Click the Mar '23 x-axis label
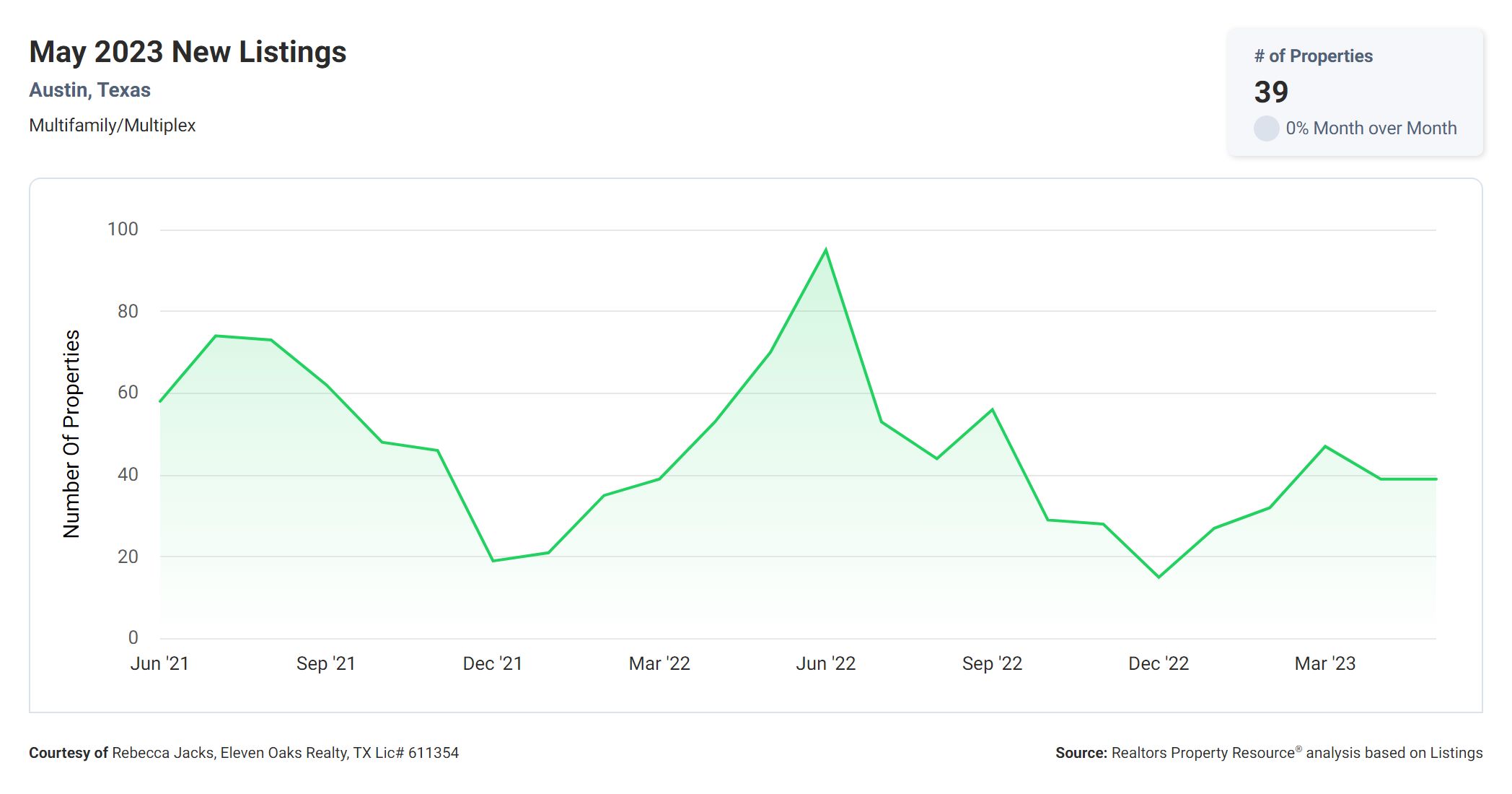The width and height of the screenshot is (1512, 794). (1325, 663)
